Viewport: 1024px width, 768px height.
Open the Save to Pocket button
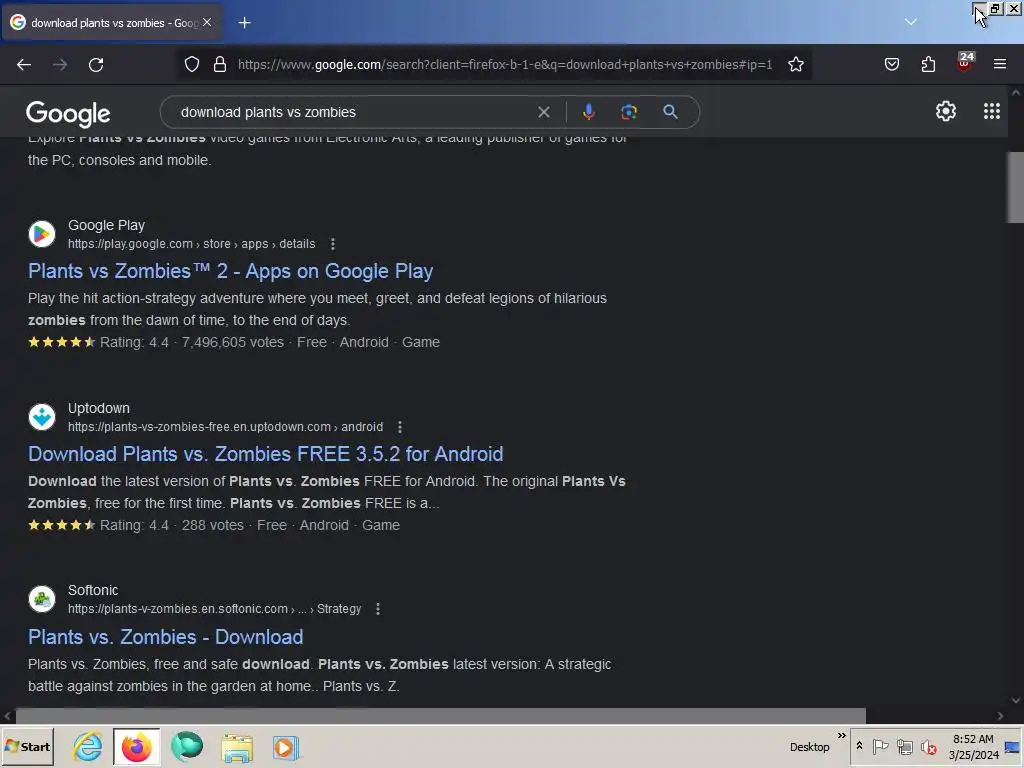point(892,64)
